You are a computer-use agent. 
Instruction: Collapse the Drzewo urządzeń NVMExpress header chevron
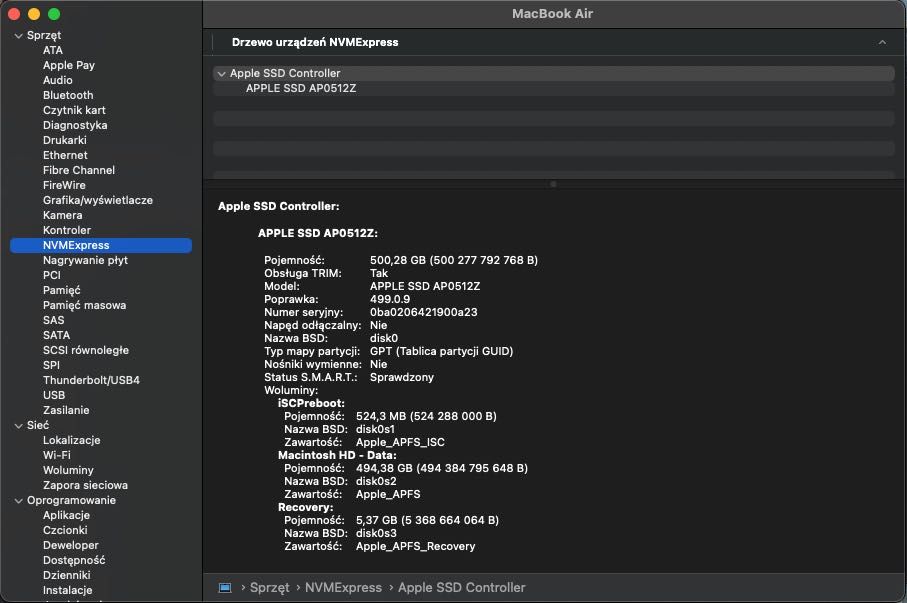point(882,42)
